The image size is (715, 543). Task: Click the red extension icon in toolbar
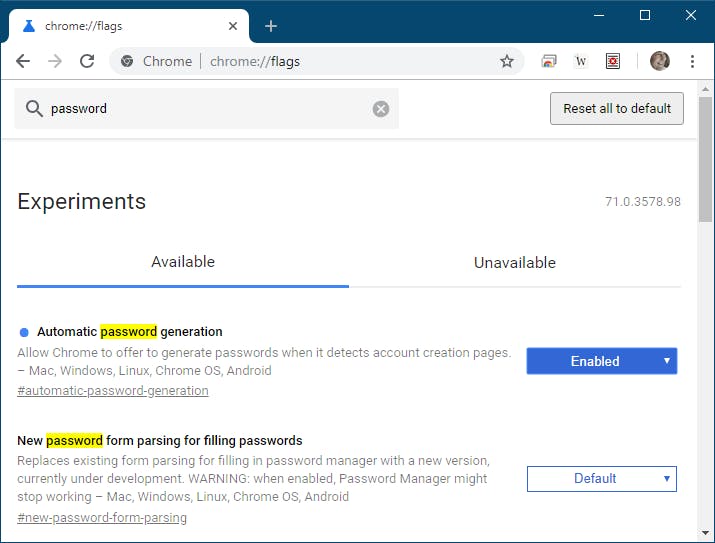pos(613,61)
